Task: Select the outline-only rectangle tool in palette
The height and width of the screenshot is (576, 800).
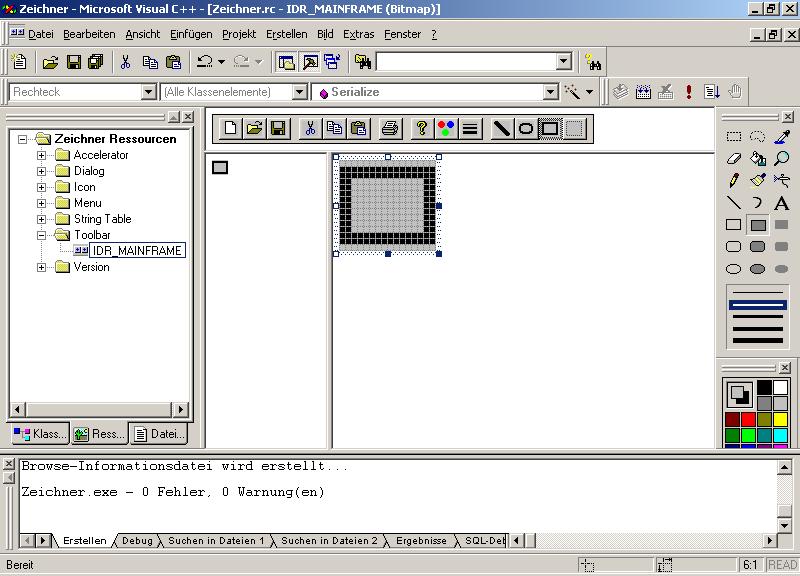Action: coord(734,224)
